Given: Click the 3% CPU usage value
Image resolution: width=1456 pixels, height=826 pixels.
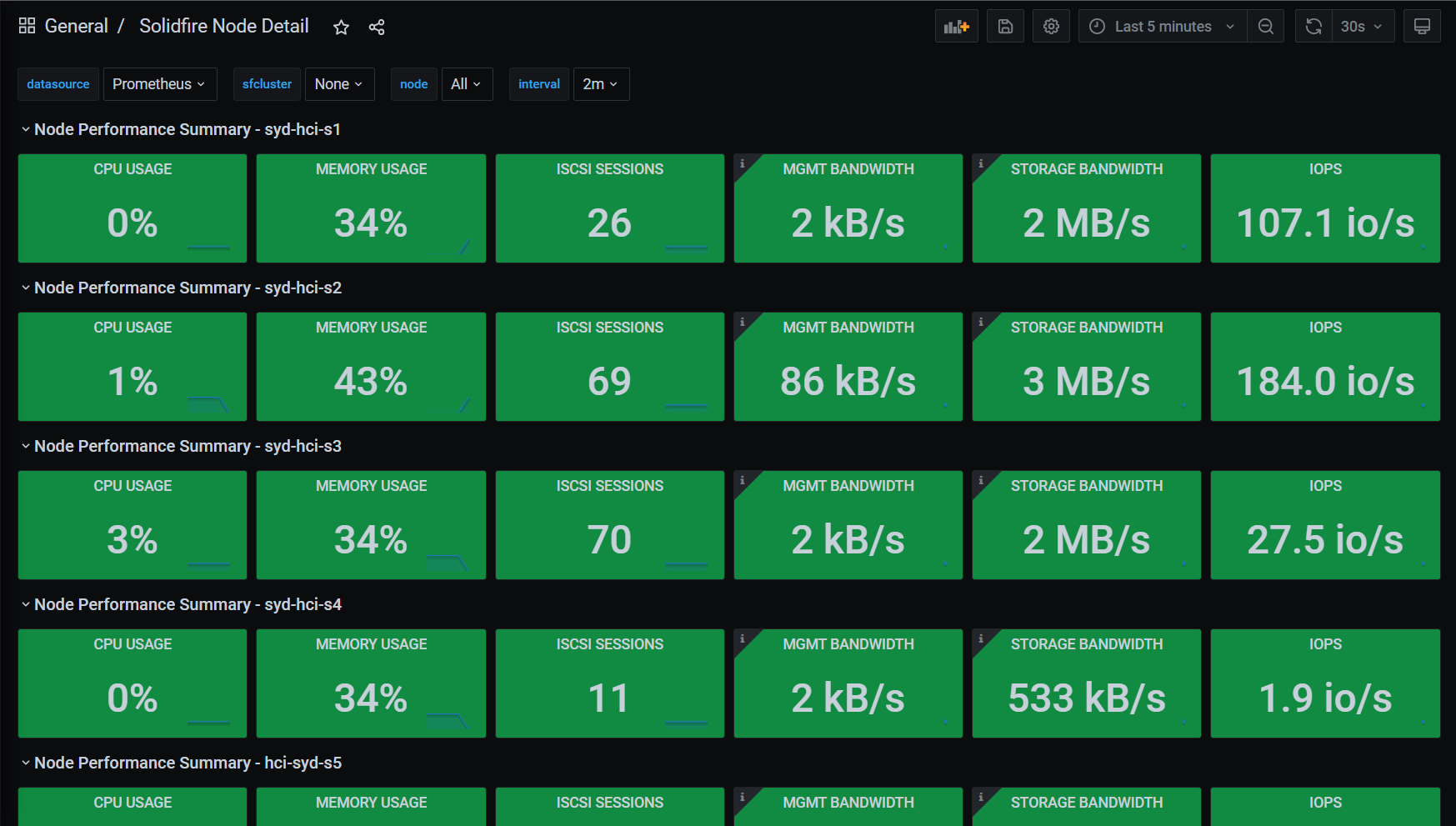Looking at the screenshot, I should coord(133,540).
